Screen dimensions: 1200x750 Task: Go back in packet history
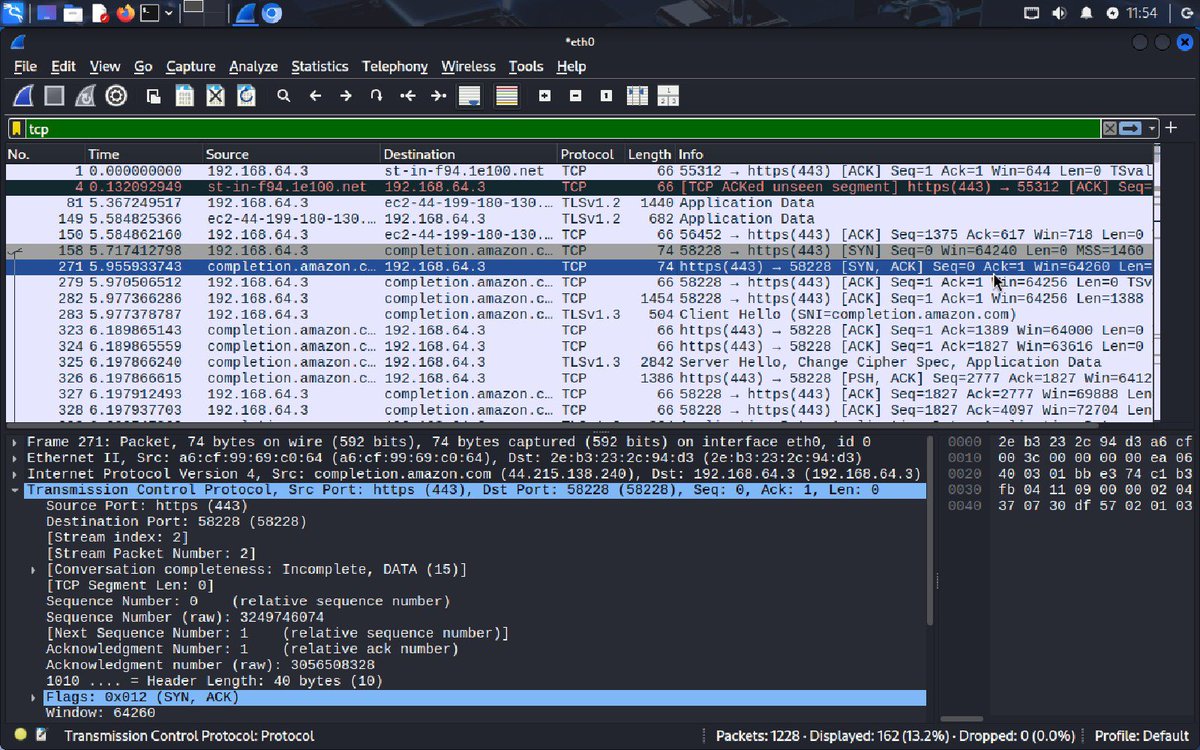[315, 96]
